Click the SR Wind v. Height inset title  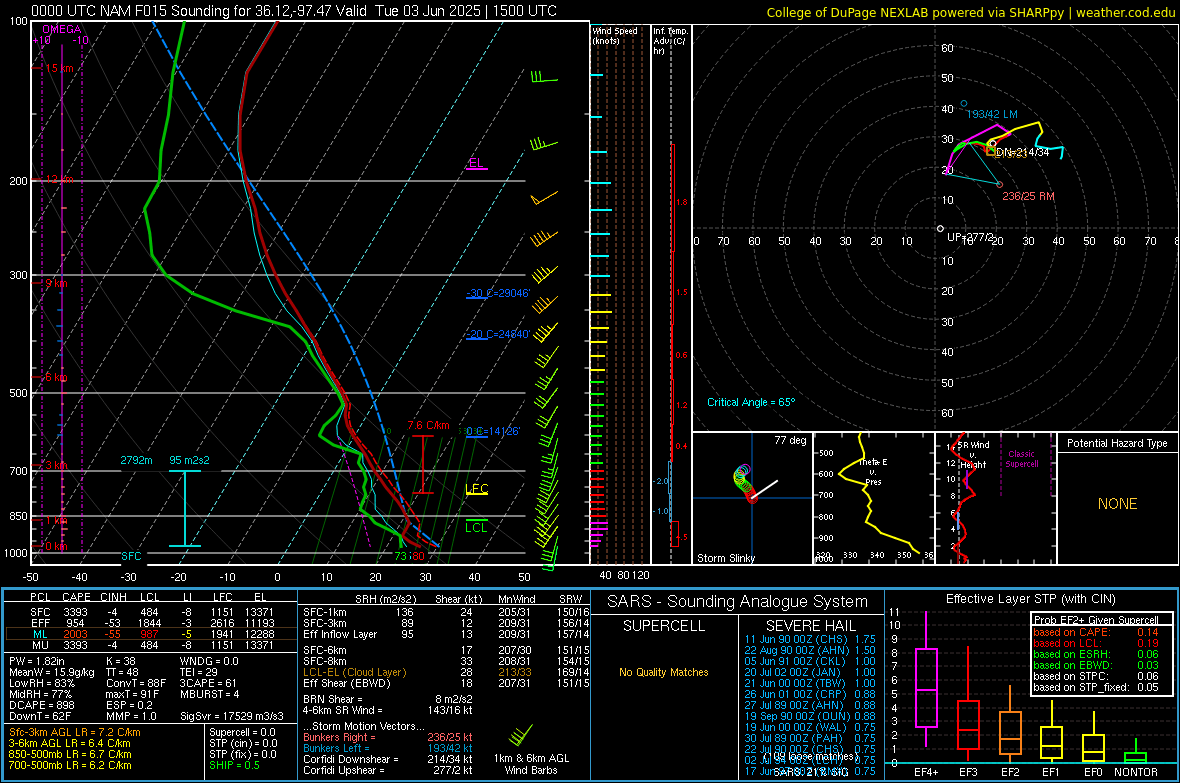coord(974,455)
